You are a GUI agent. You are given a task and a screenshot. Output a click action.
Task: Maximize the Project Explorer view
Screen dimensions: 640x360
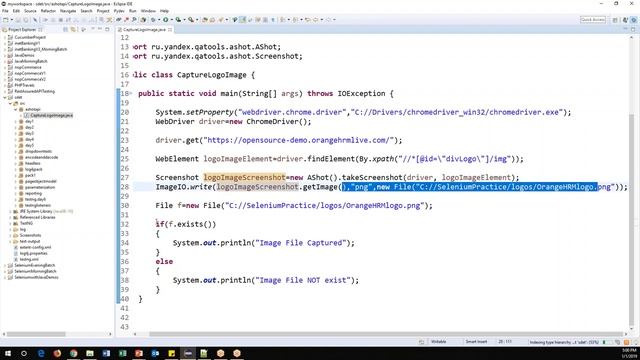point(107,29)
